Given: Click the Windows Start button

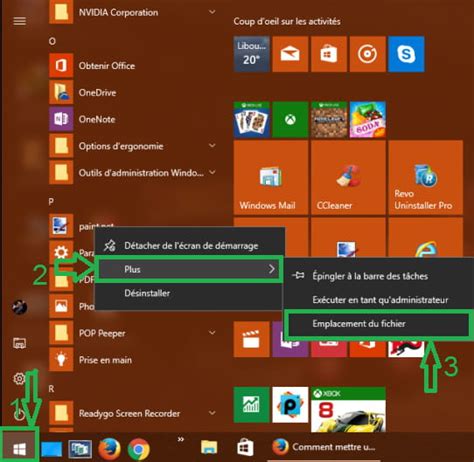Looking at the screenshot, I should [x=19, y=448].
